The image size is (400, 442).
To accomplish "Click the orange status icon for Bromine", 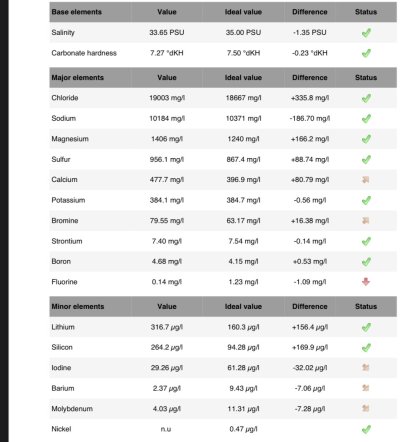I will pos(366,221).
